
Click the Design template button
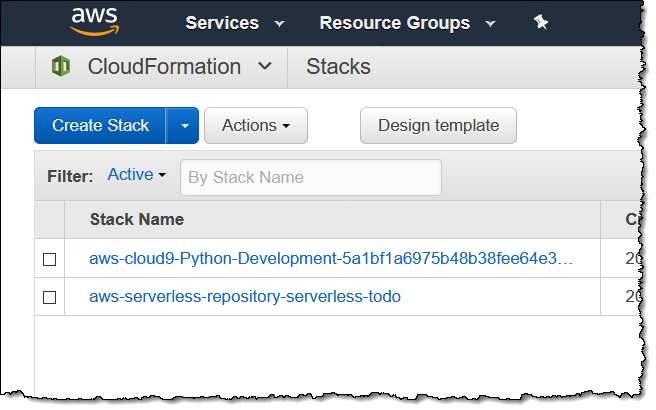(438, 126)
